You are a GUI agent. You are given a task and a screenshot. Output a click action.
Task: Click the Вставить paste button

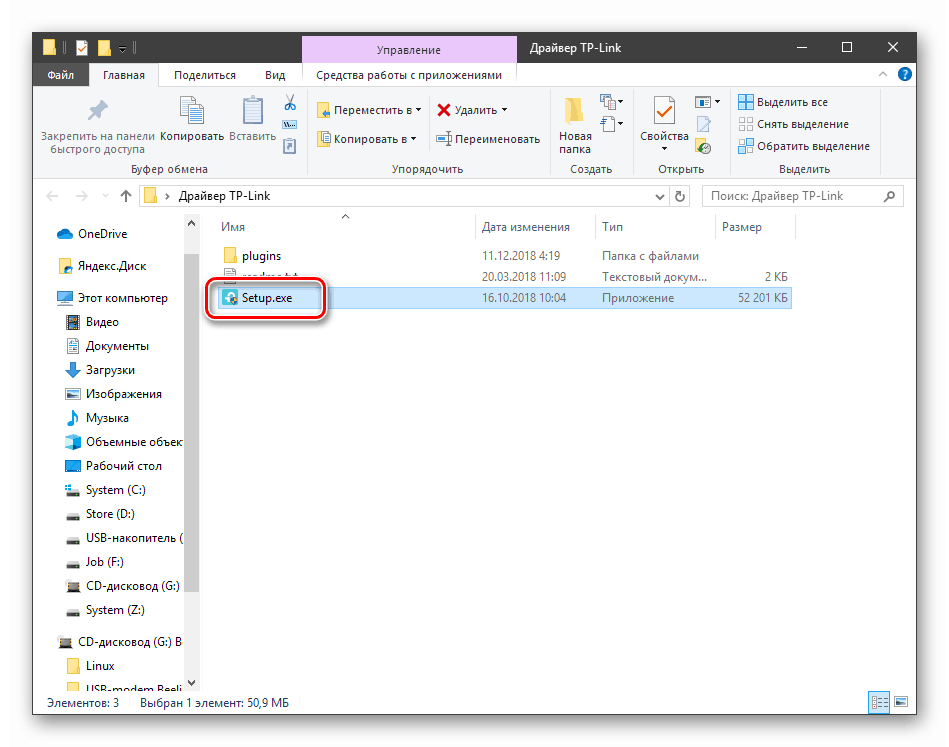click(252, 119)
